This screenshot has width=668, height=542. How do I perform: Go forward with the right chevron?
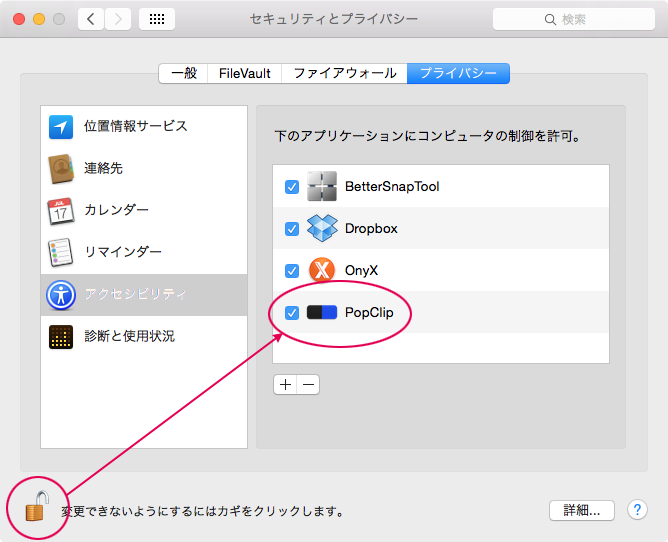click(118, 19)
